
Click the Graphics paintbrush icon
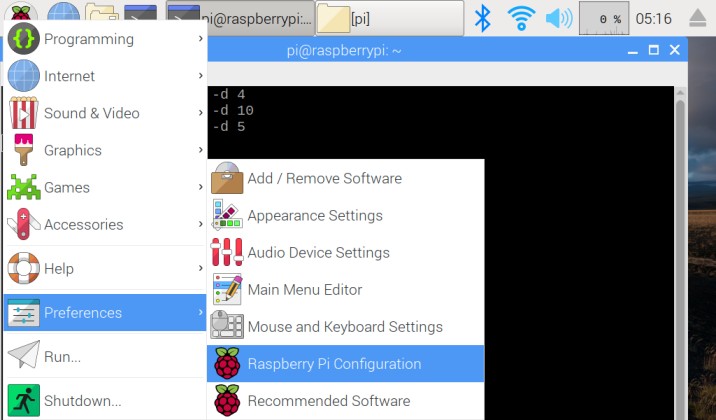(23, 150)
